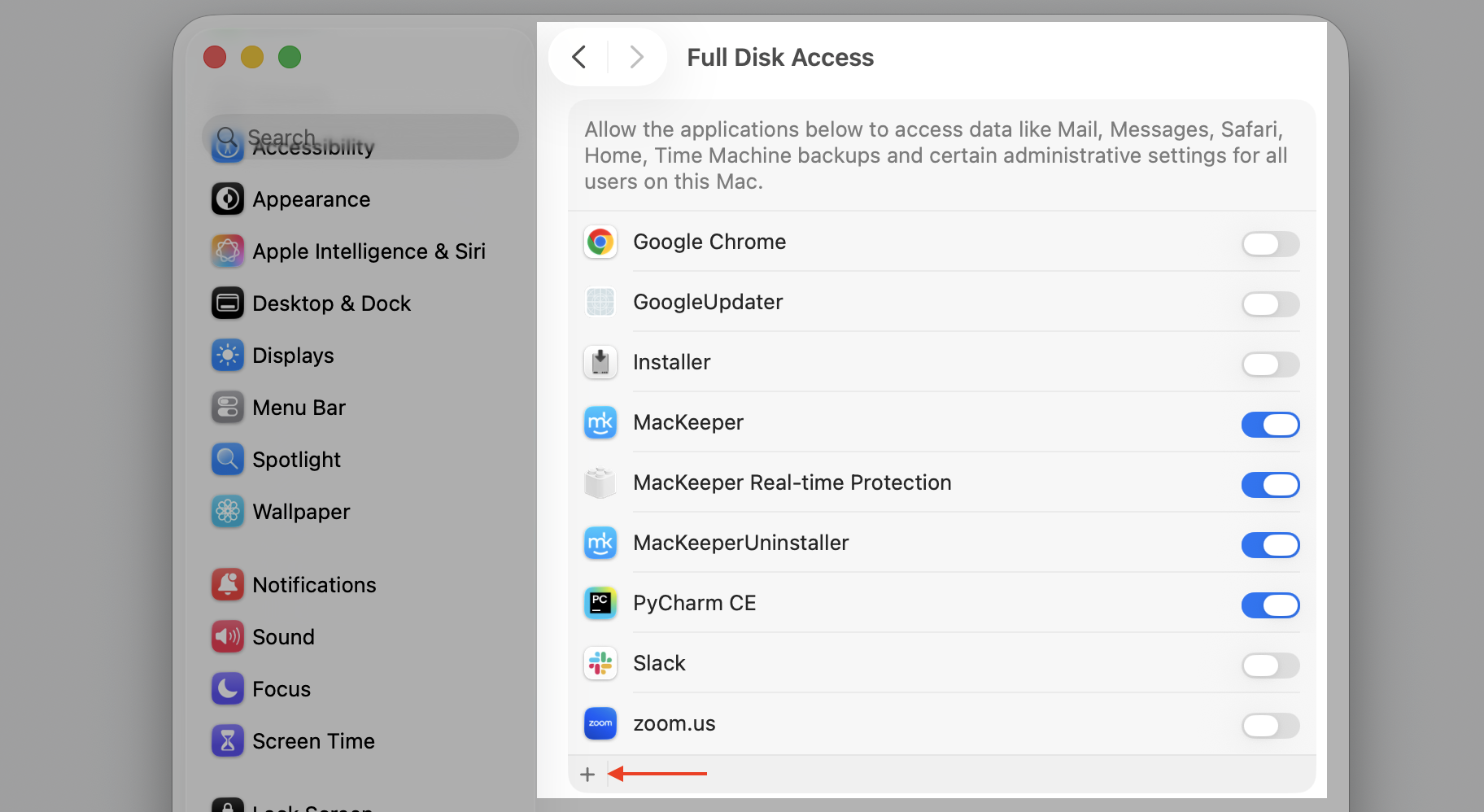This screenshot has height=812, width=1484.
Task: Click the zoom.us app icon
Action: 600,723
